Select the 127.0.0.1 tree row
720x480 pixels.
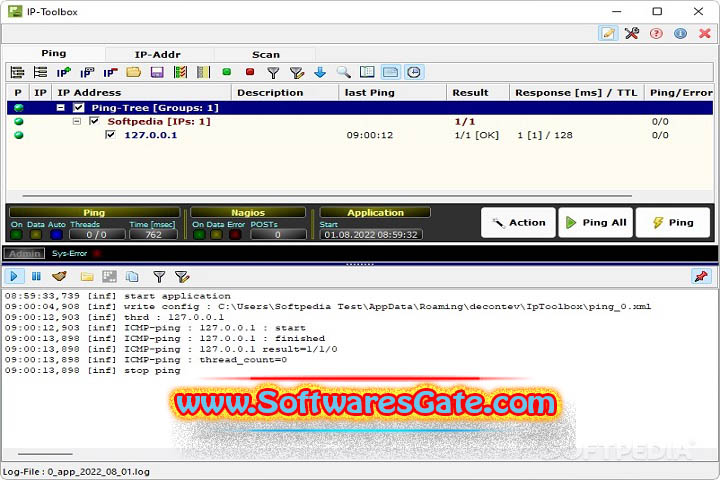(x=360, y=135)
